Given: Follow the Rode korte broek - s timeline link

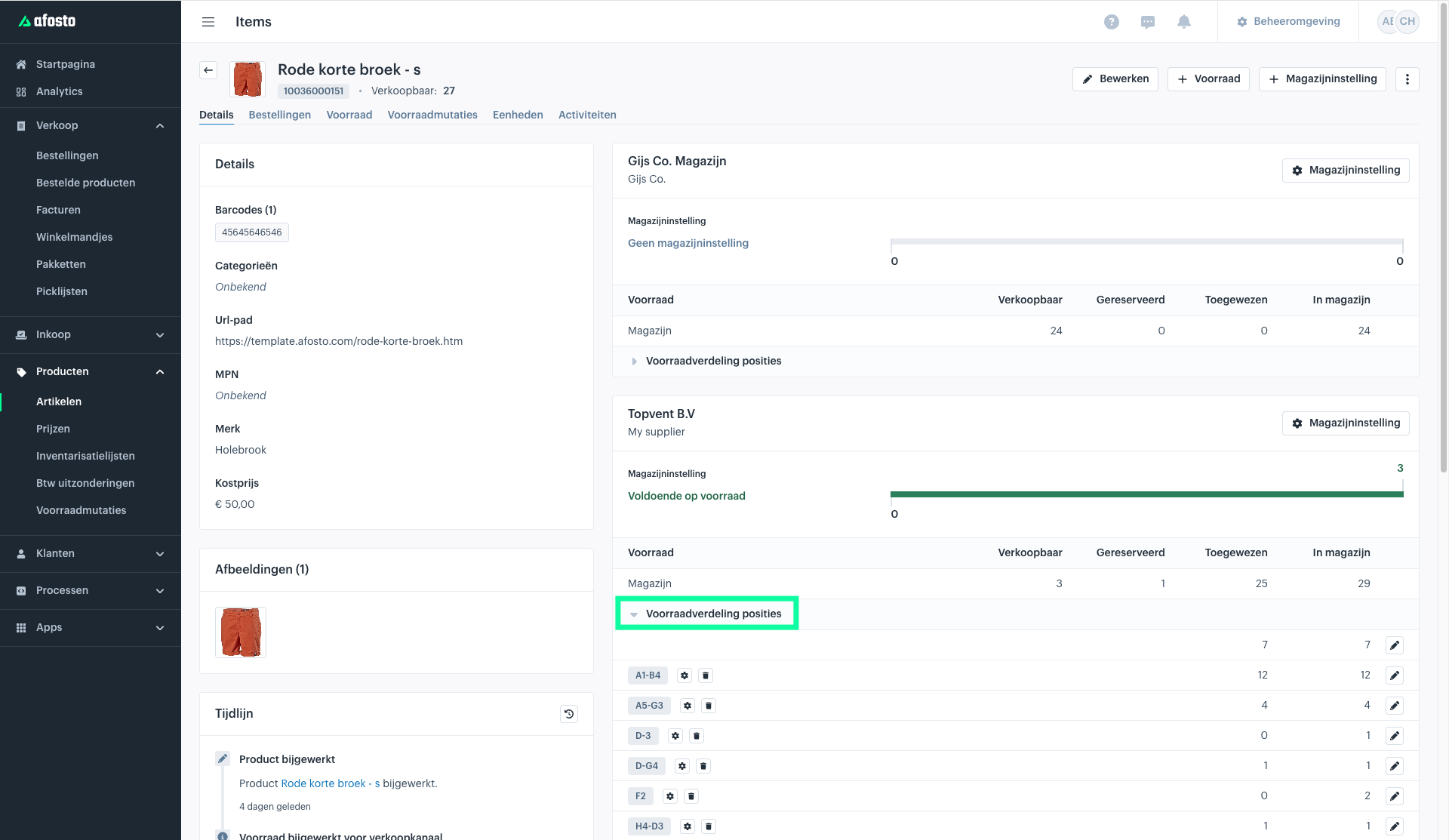Looking at the screenshot, I should (330, 783).
